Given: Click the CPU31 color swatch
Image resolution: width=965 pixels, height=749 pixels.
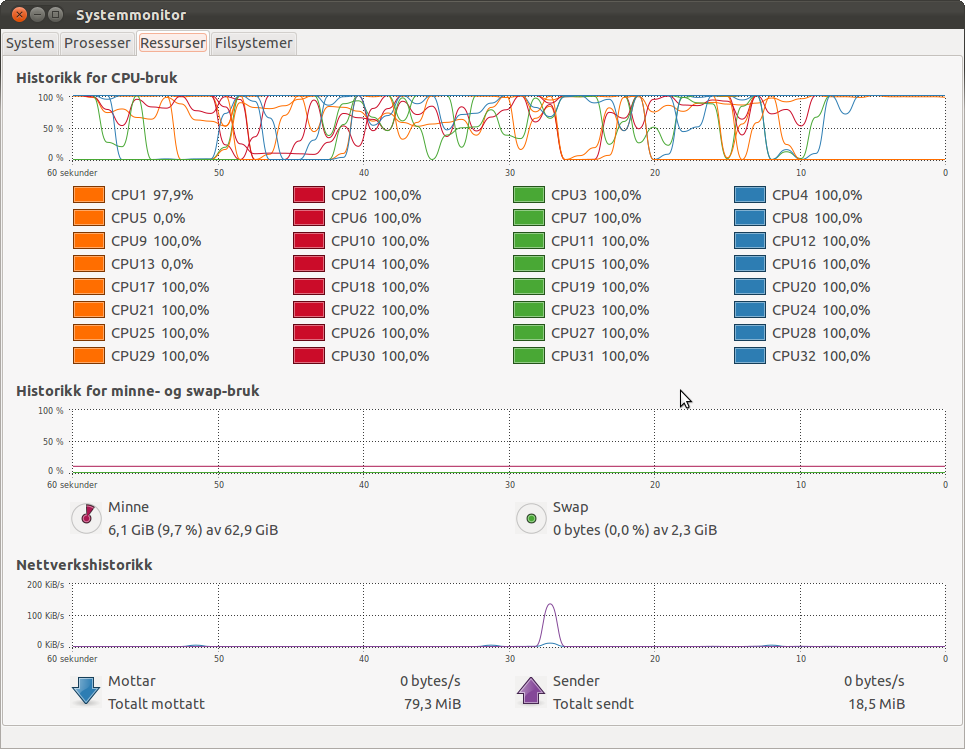Looking at the screenshot, I should (529, 356).
